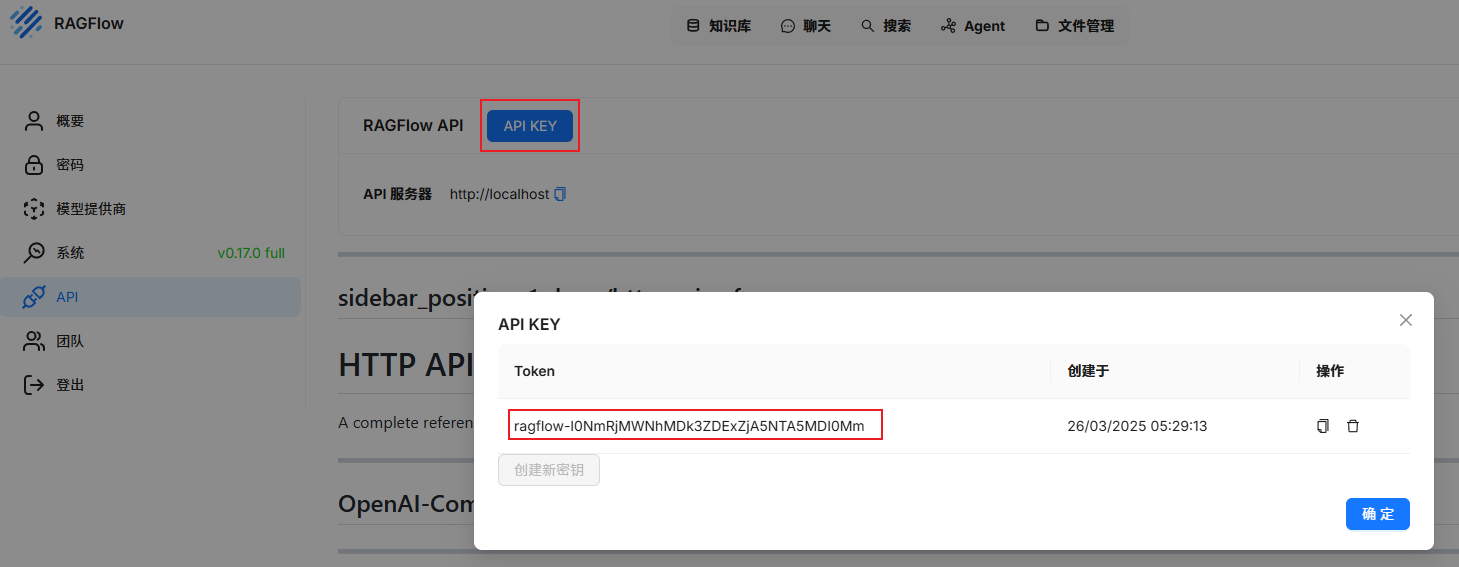Click the Agent nodes icon
1459x567 pixels.
(x=949, y=26)
